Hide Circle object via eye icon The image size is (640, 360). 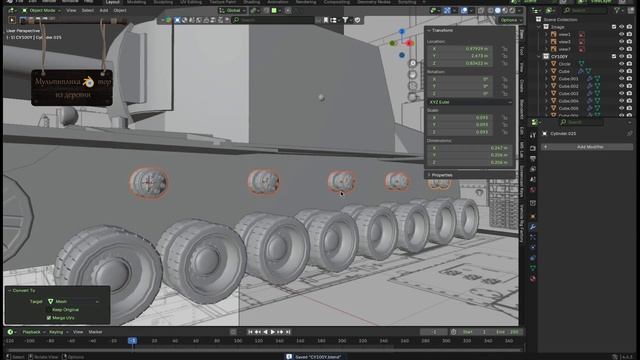click(622, 64)
